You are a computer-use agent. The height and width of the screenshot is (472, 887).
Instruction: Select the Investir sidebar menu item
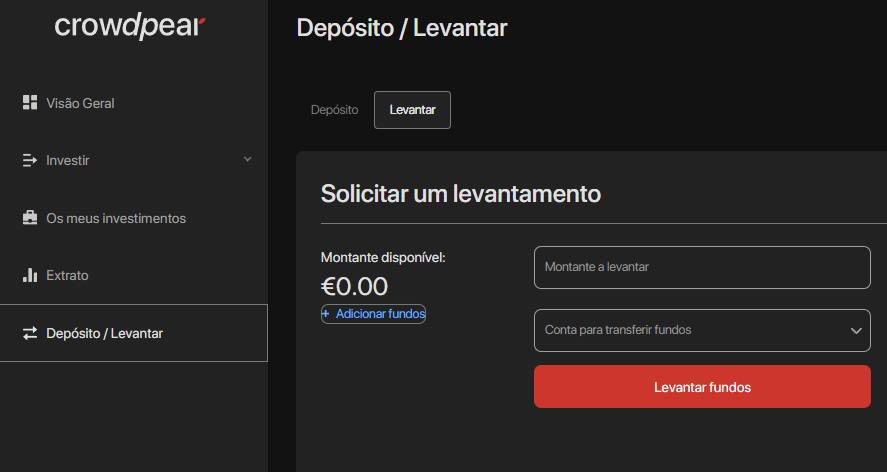pos(68,160)
